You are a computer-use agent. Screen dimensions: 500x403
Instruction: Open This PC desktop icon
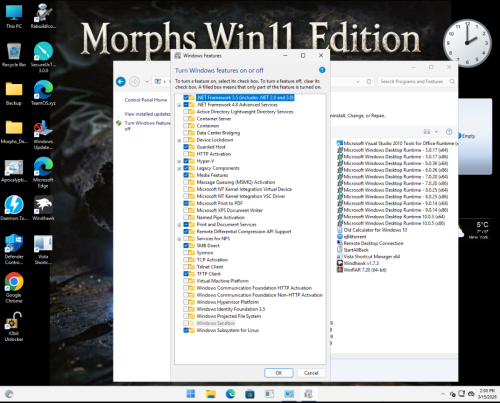pyautogui.click(x=14, y=16)
